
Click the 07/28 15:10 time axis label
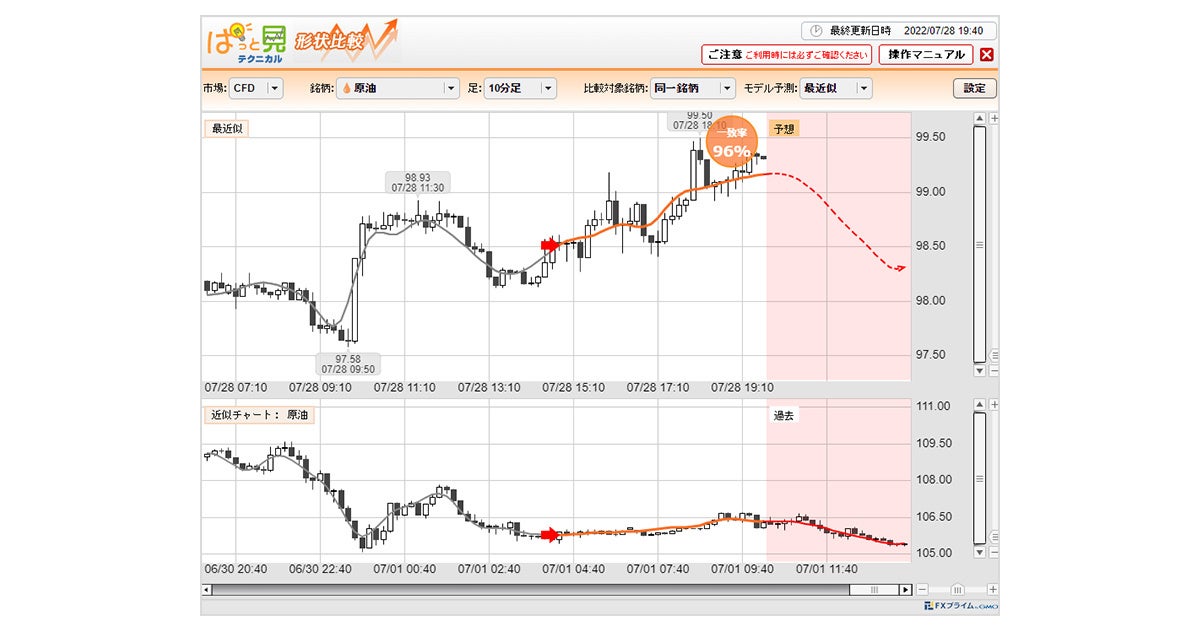[x=575, y=386]
